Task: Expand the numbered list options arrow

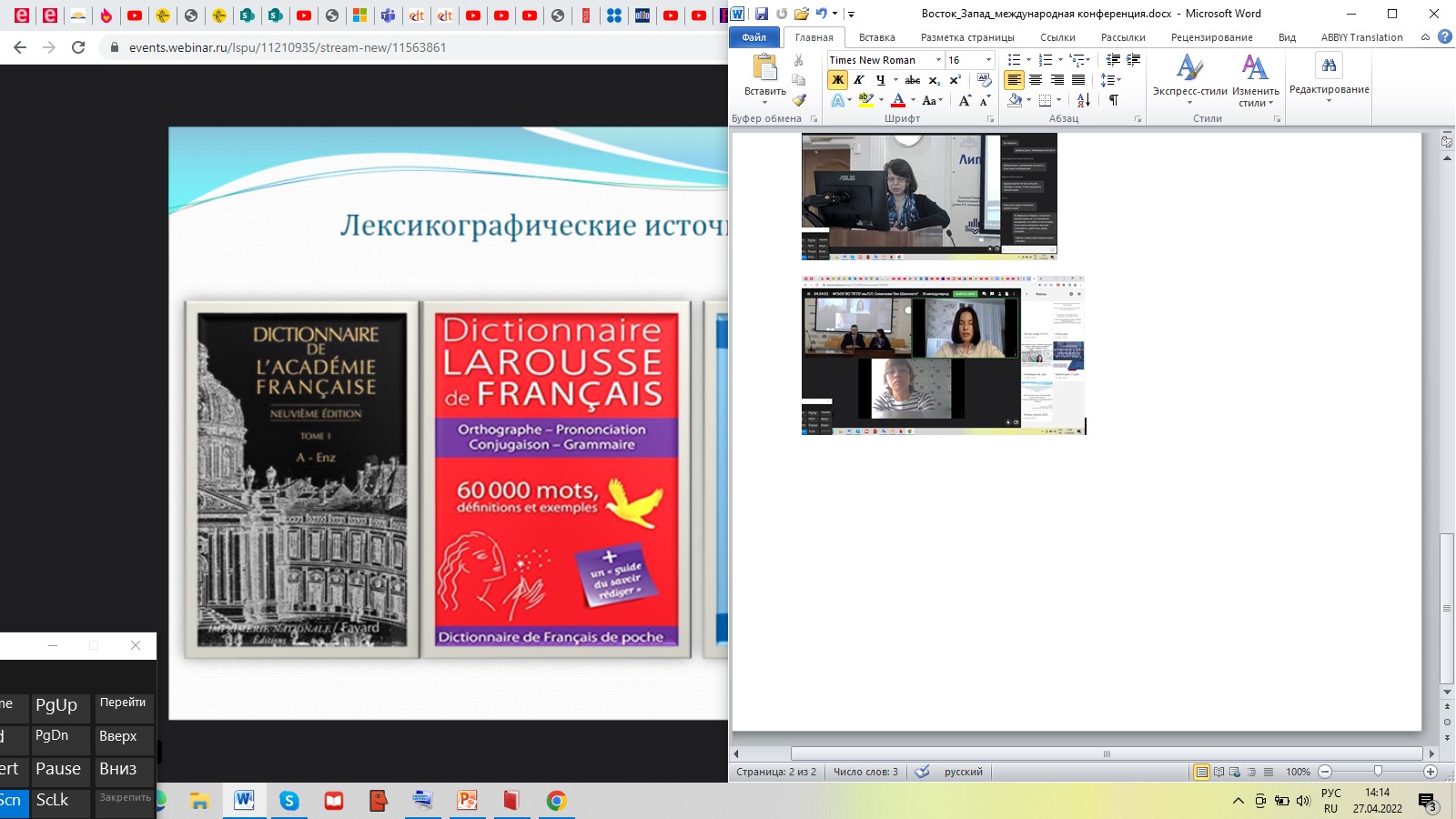Action: 1060,60
